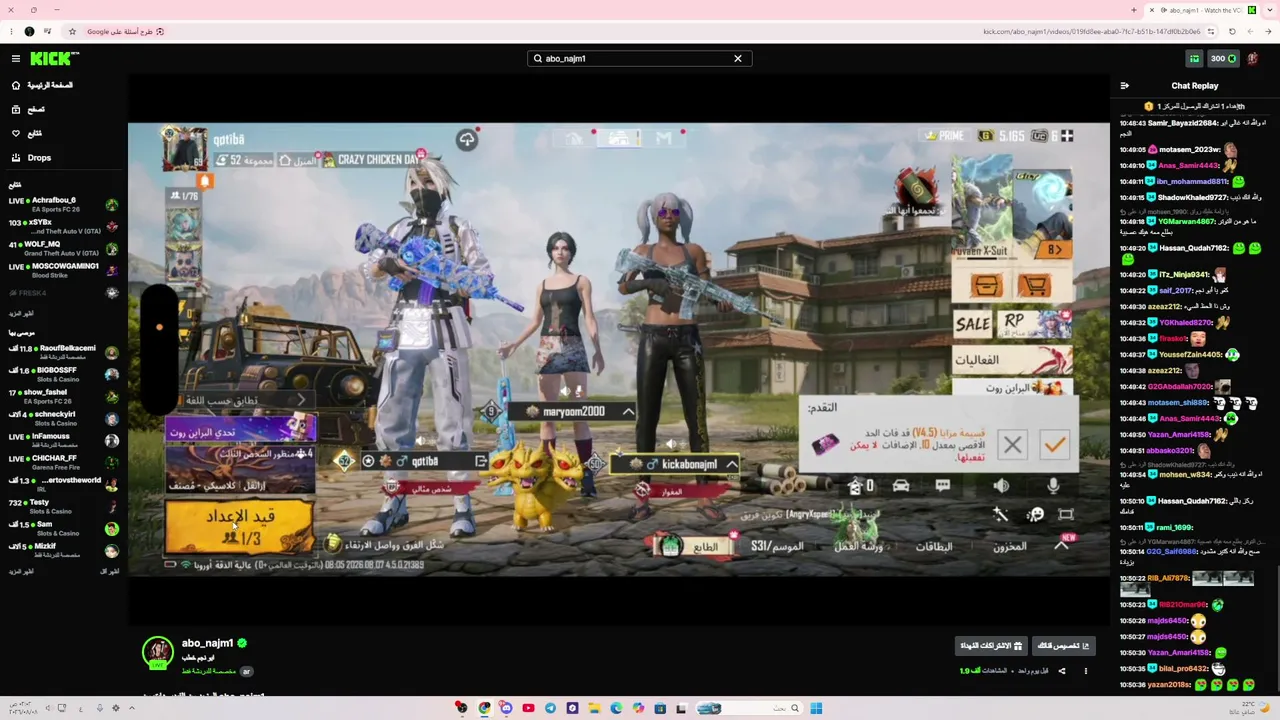Open the in-game Season S31 tab
Viewport: 1280px width, 720px height.
(x=777, y=546)
